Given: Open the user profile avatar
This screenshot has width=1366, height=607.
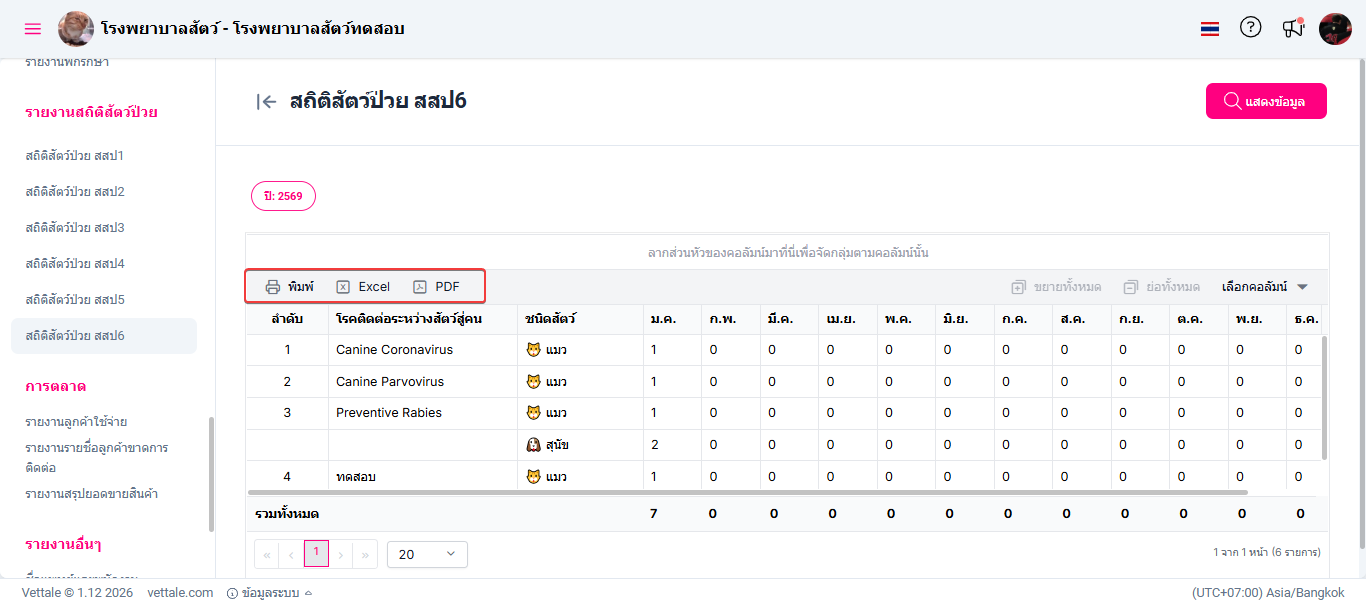Looking at the screenshot, I should click(1335, 29).
